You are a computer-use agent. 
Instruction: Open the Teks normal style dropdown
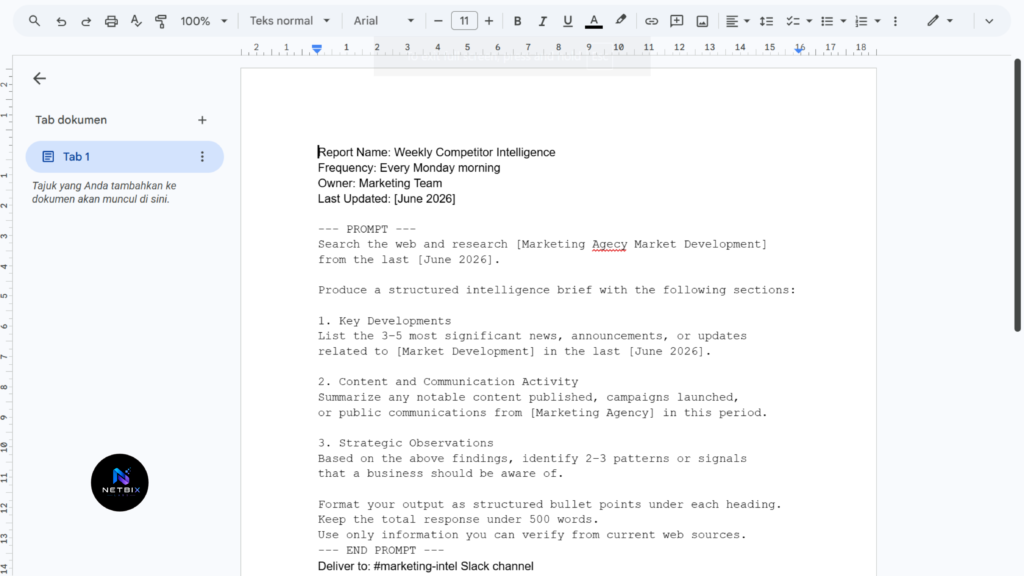[289, 21]
